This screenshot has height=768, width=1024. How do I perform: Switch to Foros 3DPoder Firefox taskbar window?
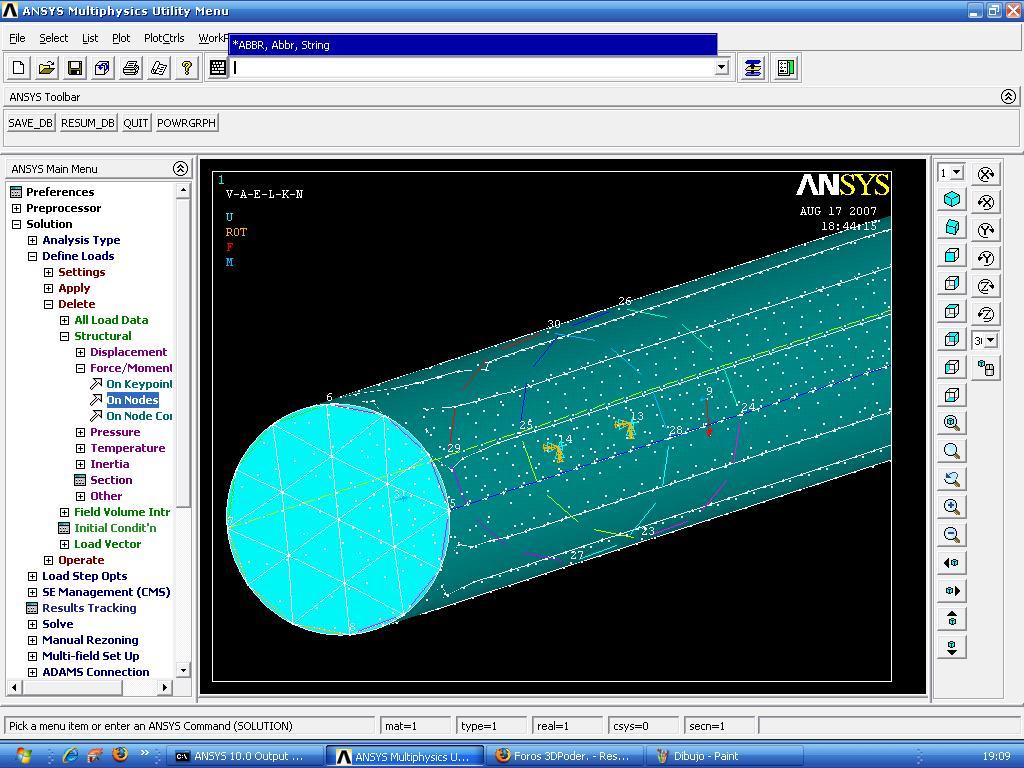pyautogui.click(x=564, y=756)
